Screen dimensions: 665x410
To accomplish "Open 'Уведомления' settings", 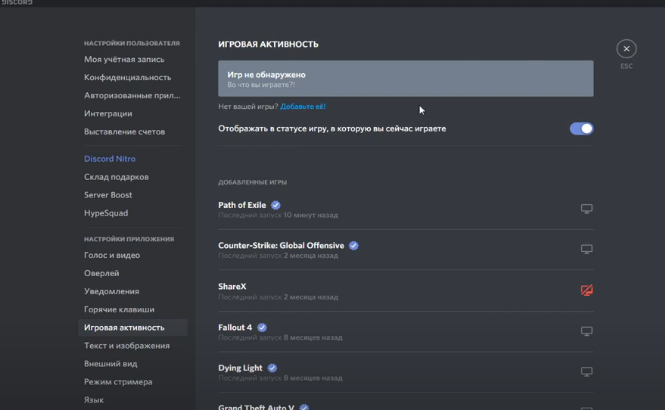I will (x=112, y=292).
